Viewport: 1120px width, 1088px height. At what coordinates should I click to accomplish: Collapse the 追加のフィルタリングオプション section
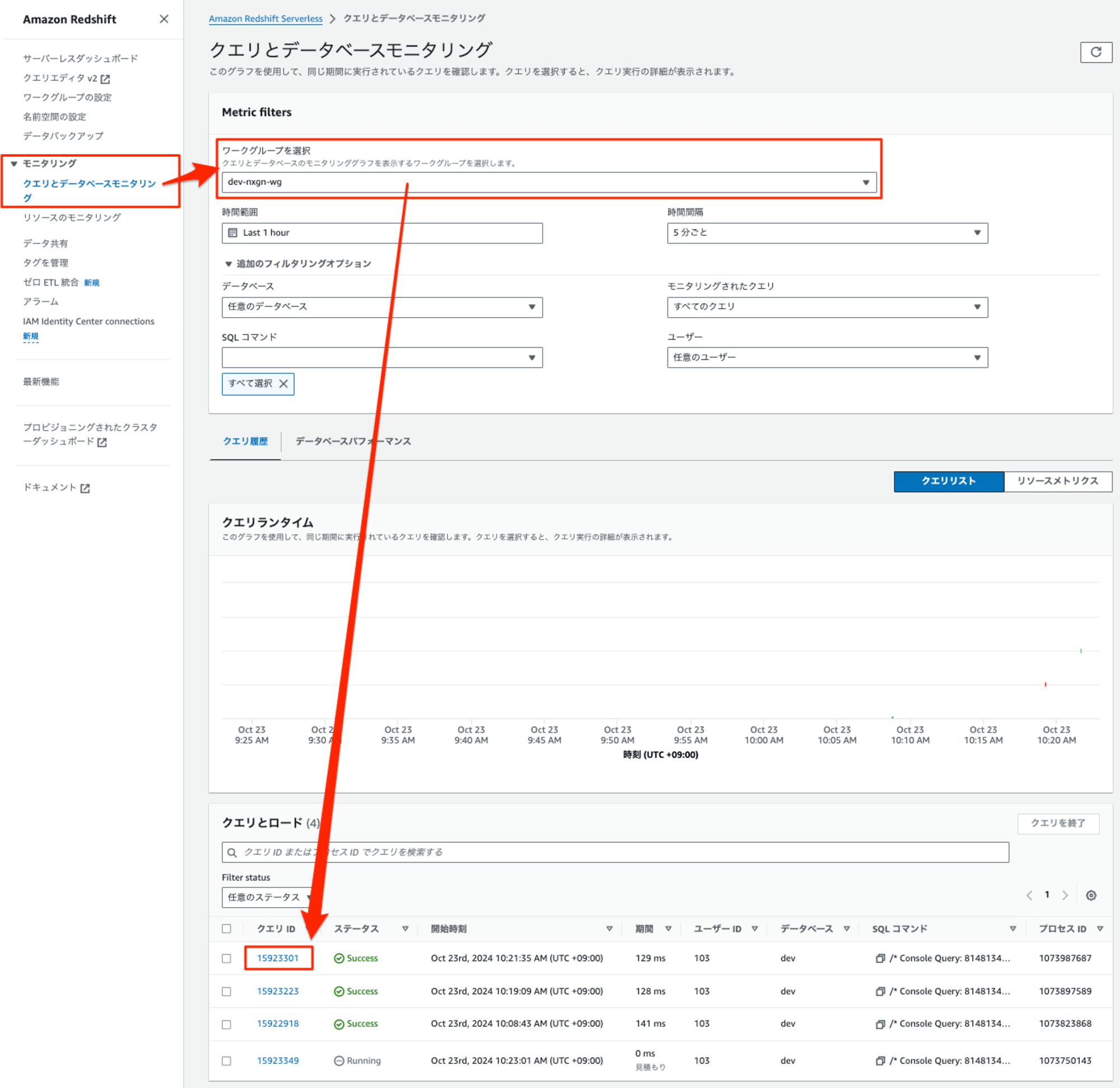[298, 263]
